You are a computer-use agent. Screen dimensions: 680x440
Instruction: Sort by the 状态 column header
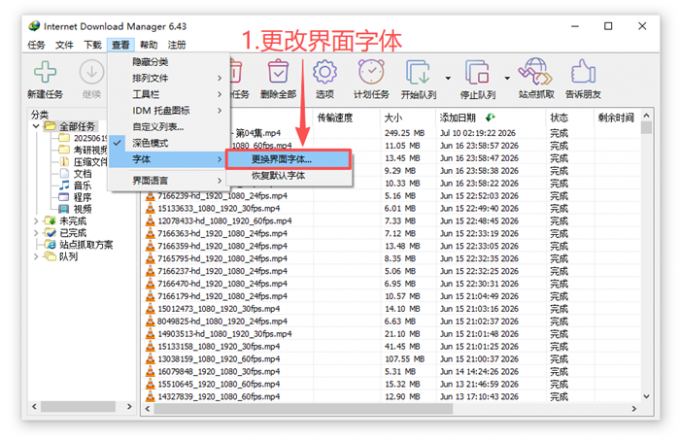click(569, 117)
